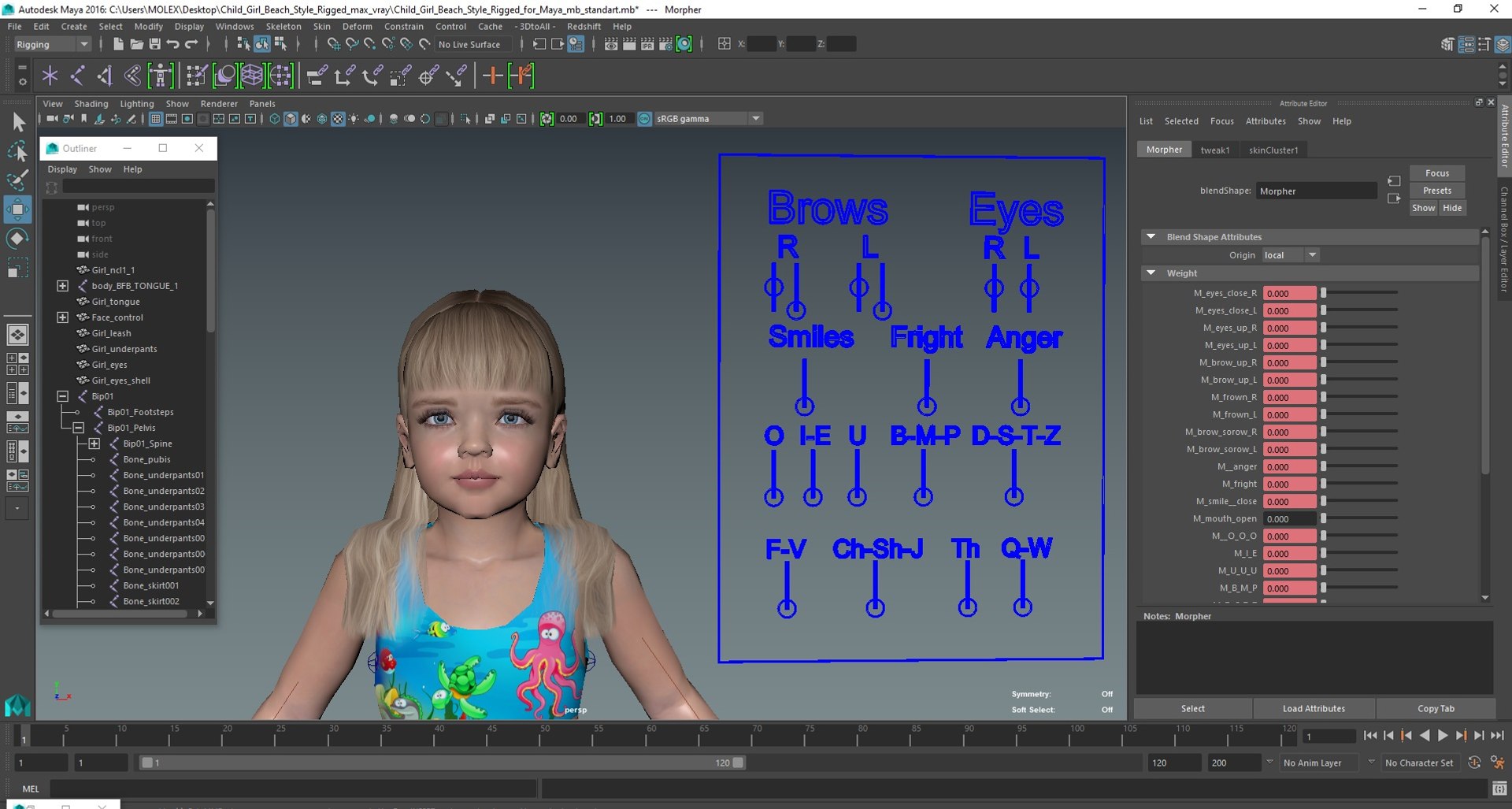Click the Snap to Grids magnet icon
The width and height of the screenshot is (1512, 809).
click(x=333, y=44)
